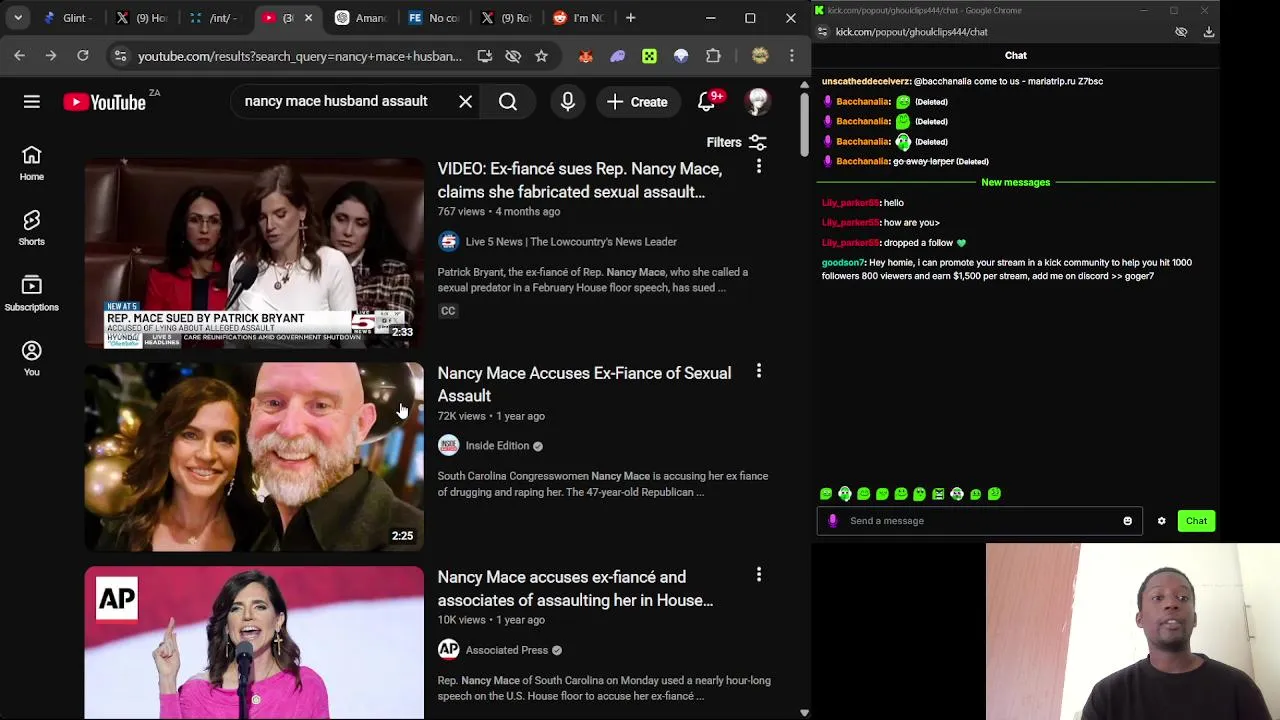Play the AP Nancy Mace thumbnail video
Image resolution: width=1280 pixels, height=720 pixels.
coord(254,642)
